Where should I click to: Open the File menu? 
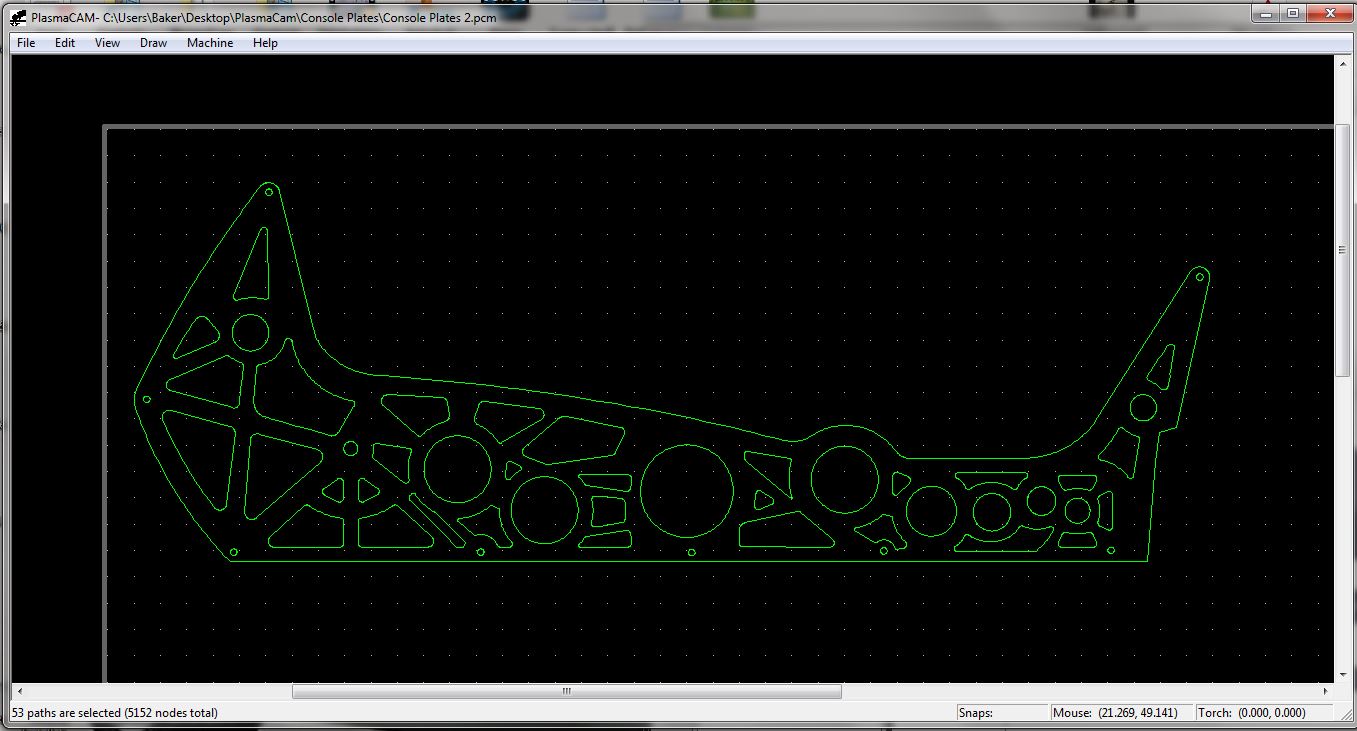tap(26, 43)
